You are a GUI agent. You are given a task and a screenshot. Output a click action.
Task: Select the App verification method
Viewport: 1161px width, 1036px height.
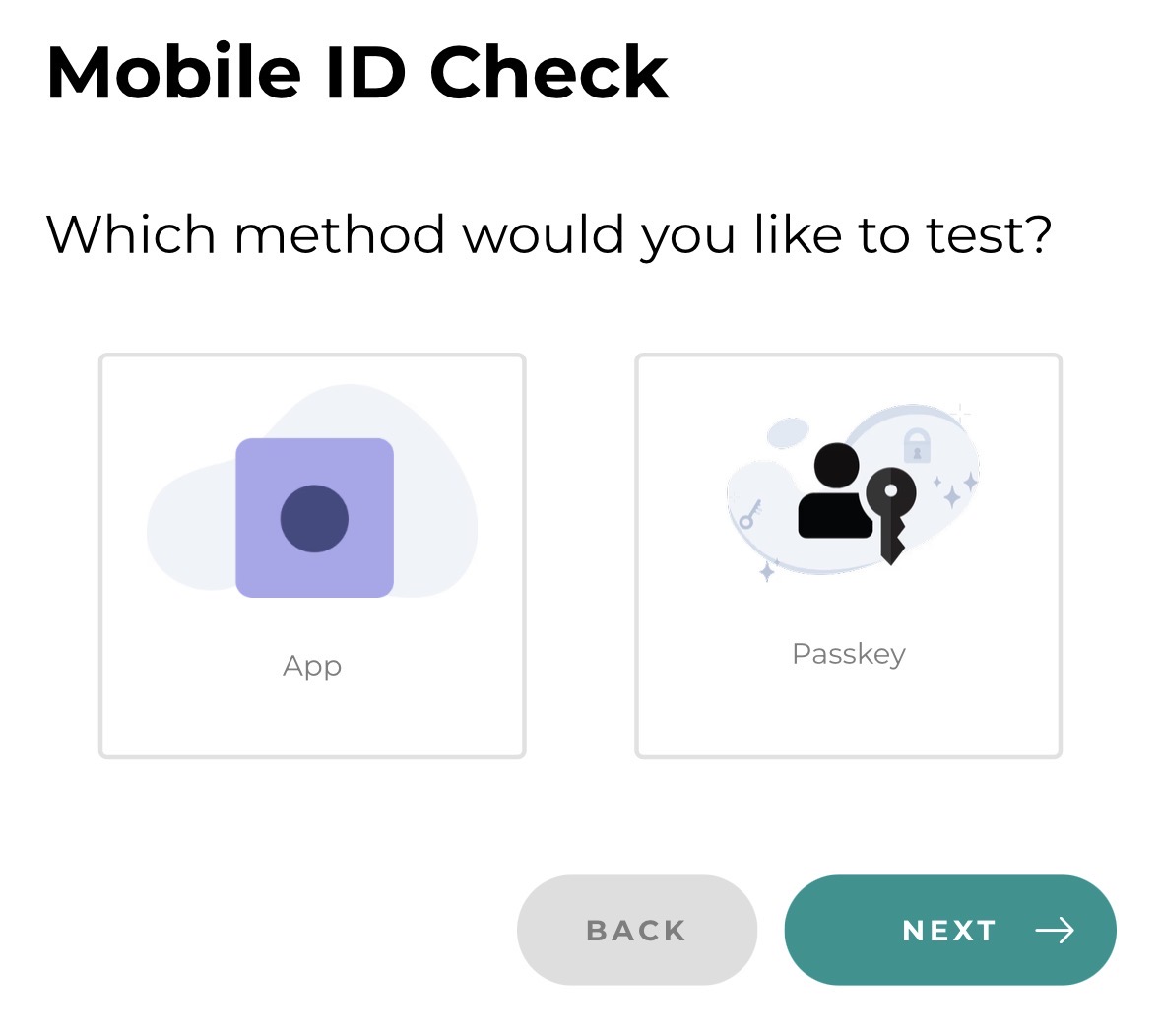click(x=313, y=556)
